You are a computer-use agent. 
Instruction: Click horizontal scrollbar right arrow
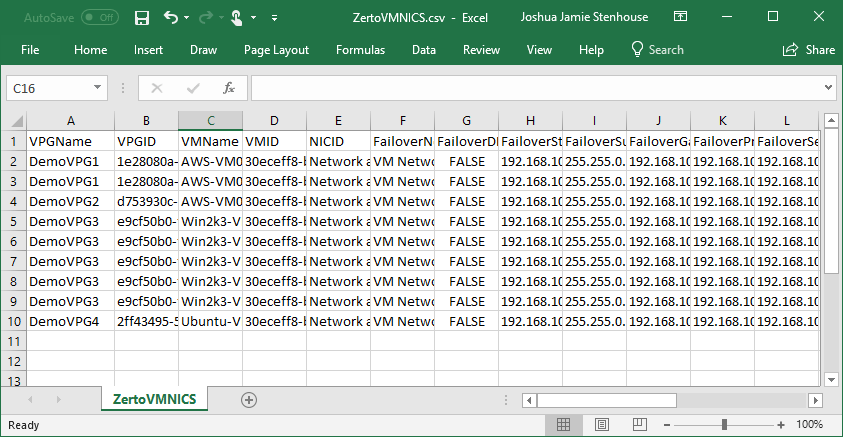[816, 400]
